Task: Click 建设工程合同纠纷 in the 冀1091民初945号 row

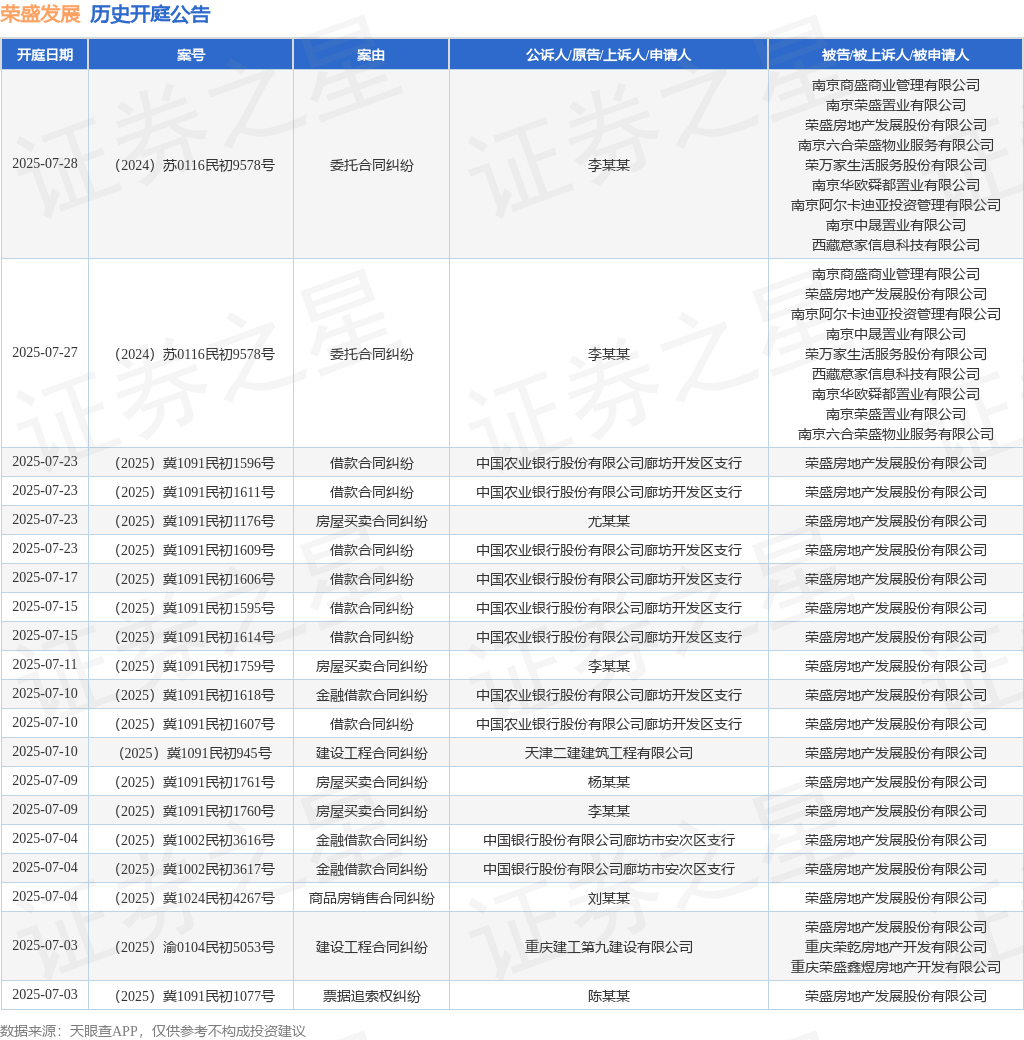Action: (371, 753)
